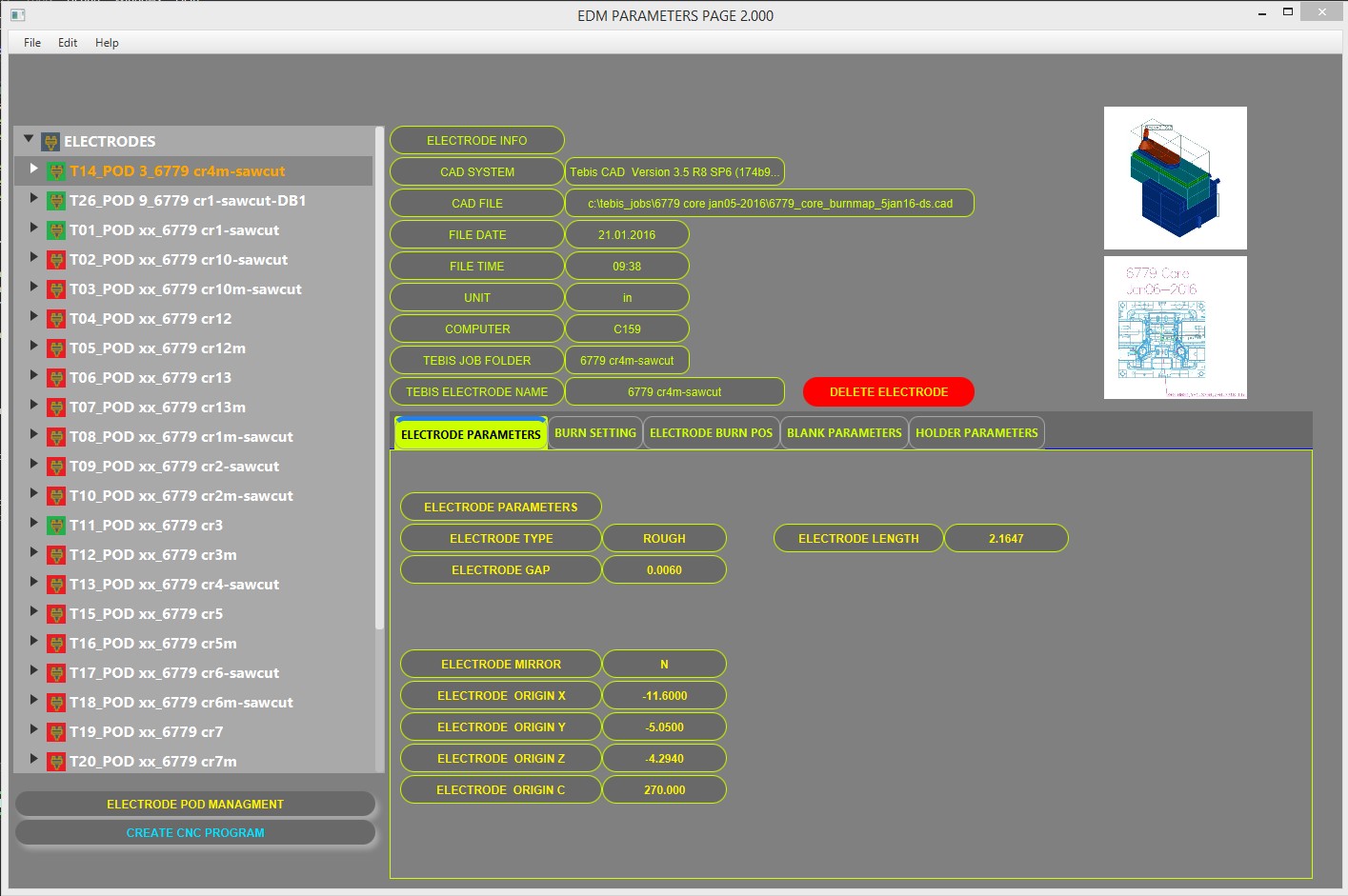Screen dimensions: 1348x896
Task: Click the red icon of T19_POD xx_6779 cr7
Action: point(56,732)
